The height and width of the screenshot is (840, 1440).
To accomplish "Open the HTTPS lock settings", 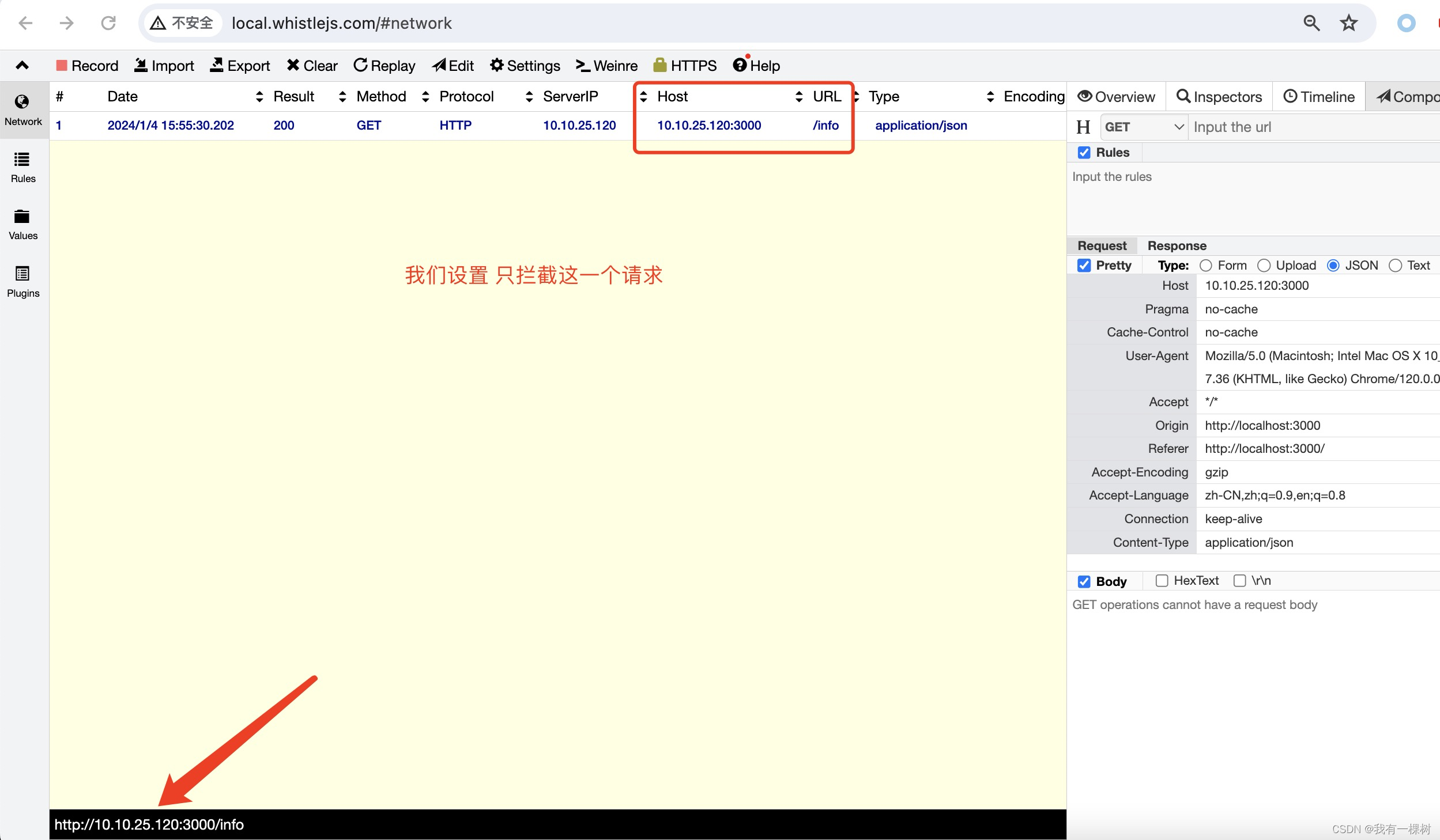I will (x=685, y=66).
